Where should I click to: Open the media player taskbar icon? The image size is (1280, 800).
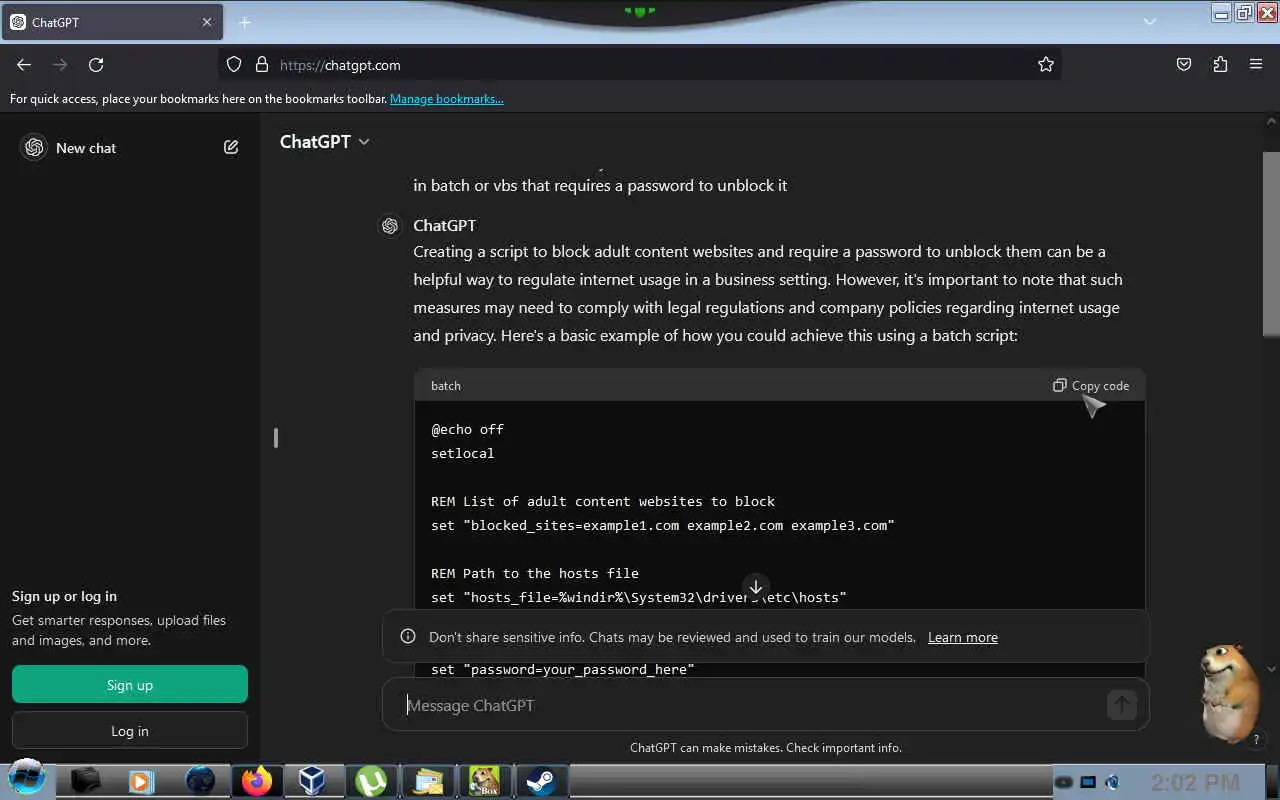coord(142,781)
